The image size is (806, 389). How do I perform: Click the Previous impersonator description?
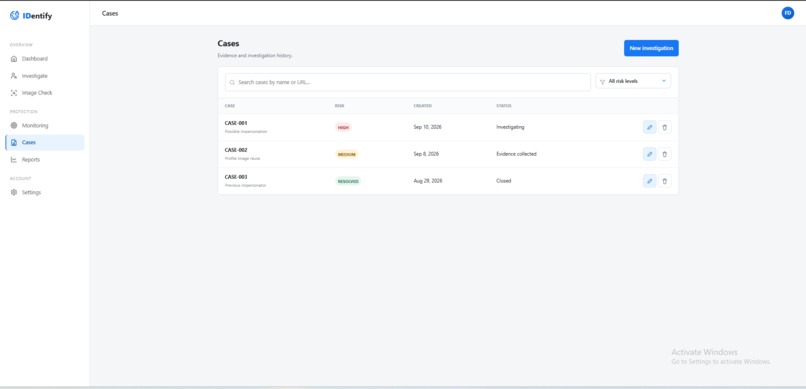245,185
